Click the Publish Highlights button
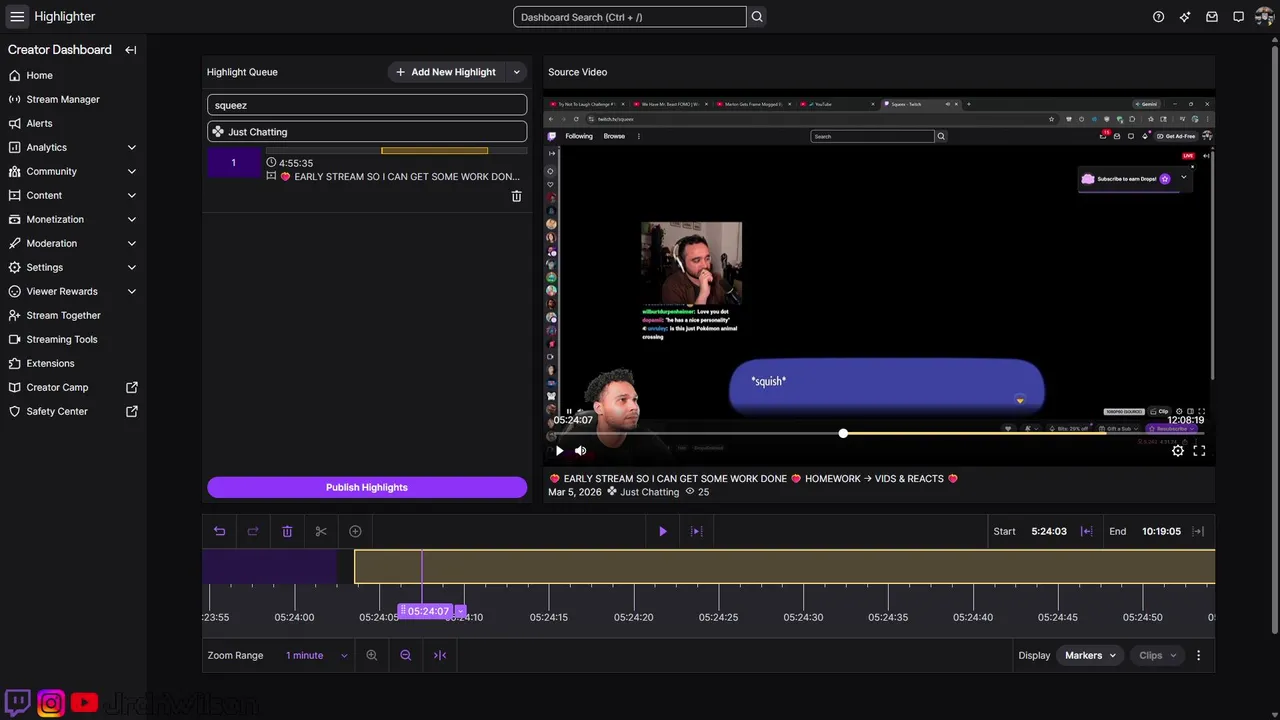This screenshot has height=720, width=1280. click(x=367, y=487)
